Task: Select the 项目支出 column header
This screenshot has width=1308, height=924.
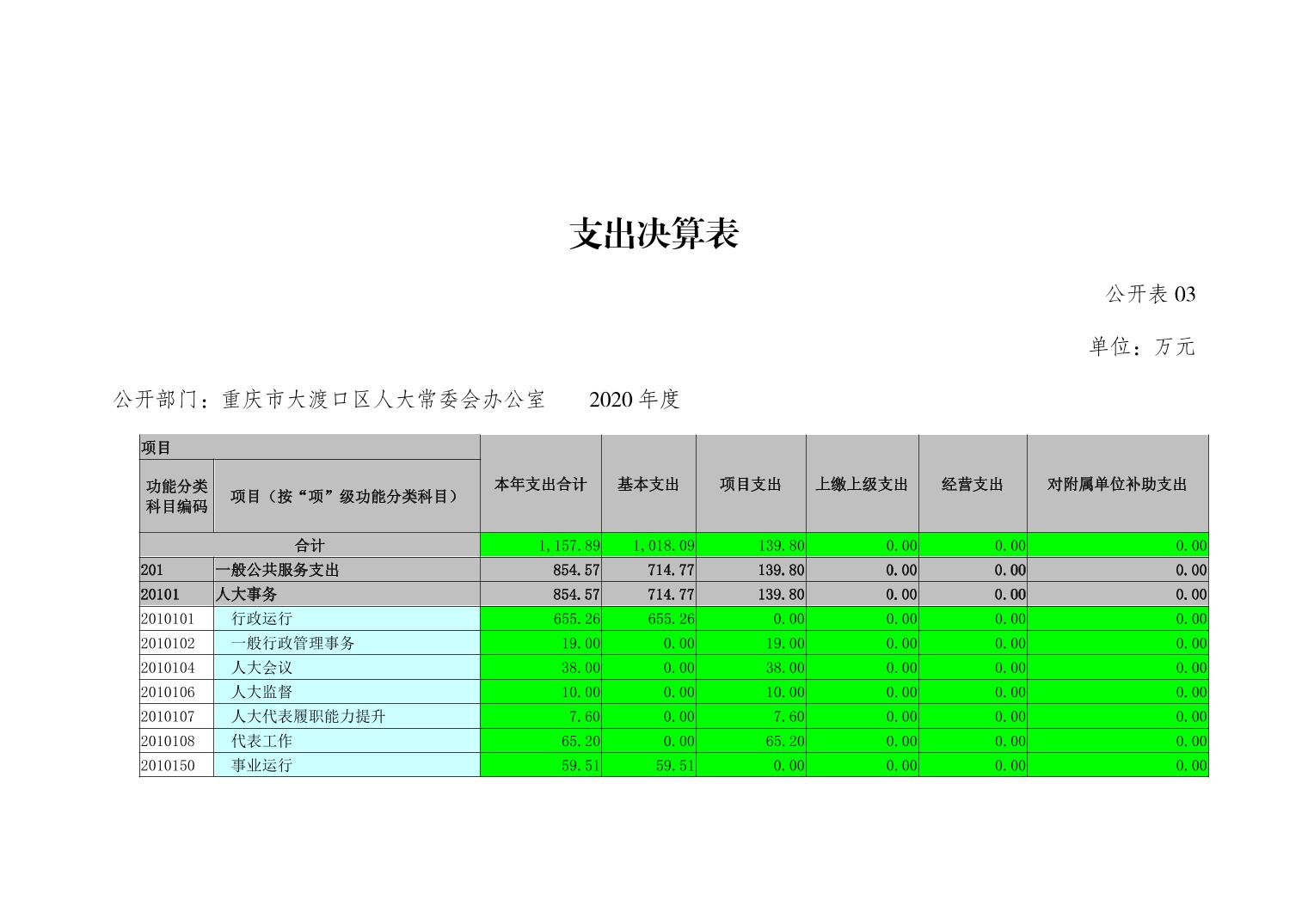Action: (x=751, y=485)
